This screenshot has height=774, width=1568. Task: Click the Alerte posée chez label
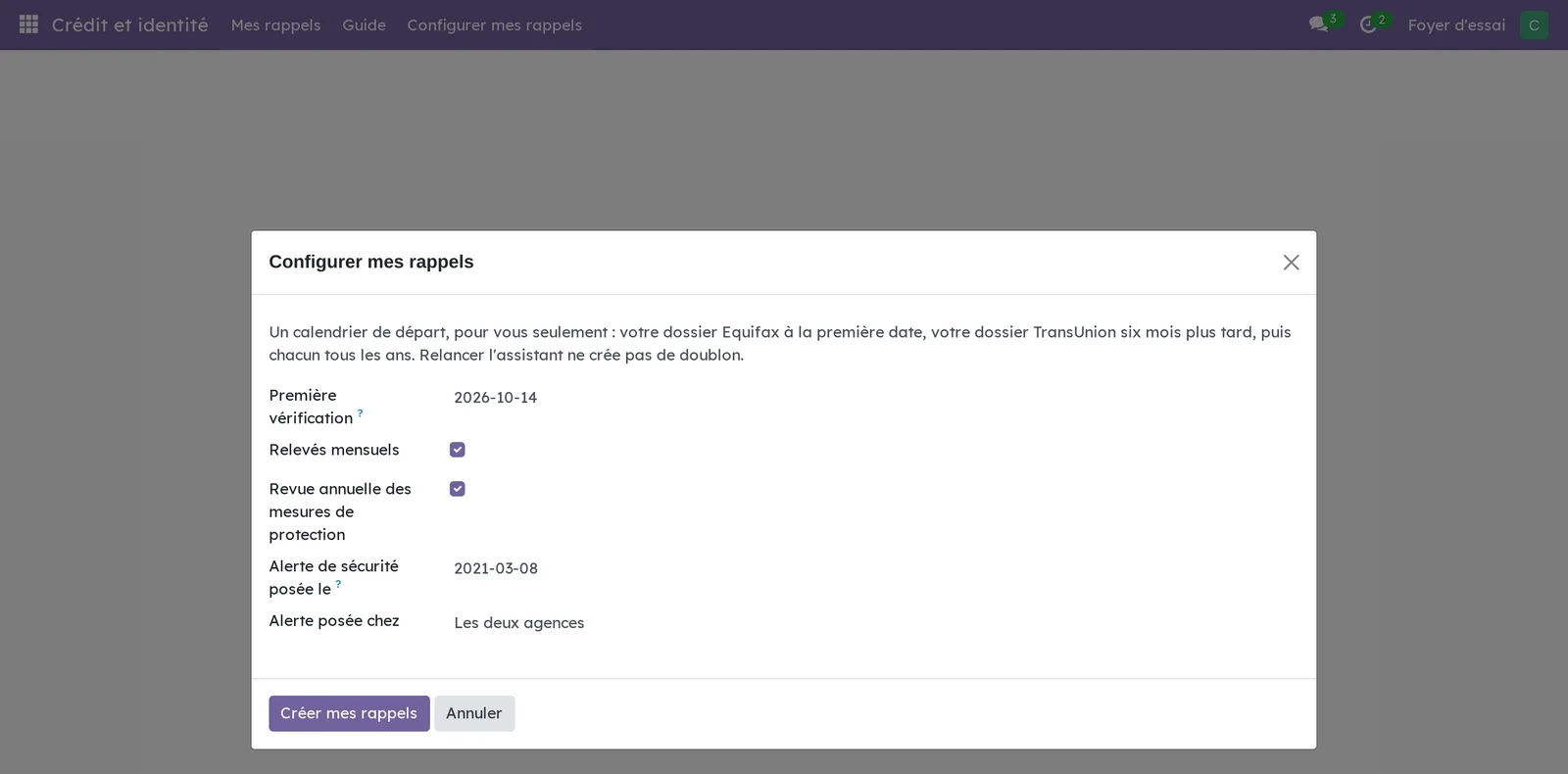334,621
